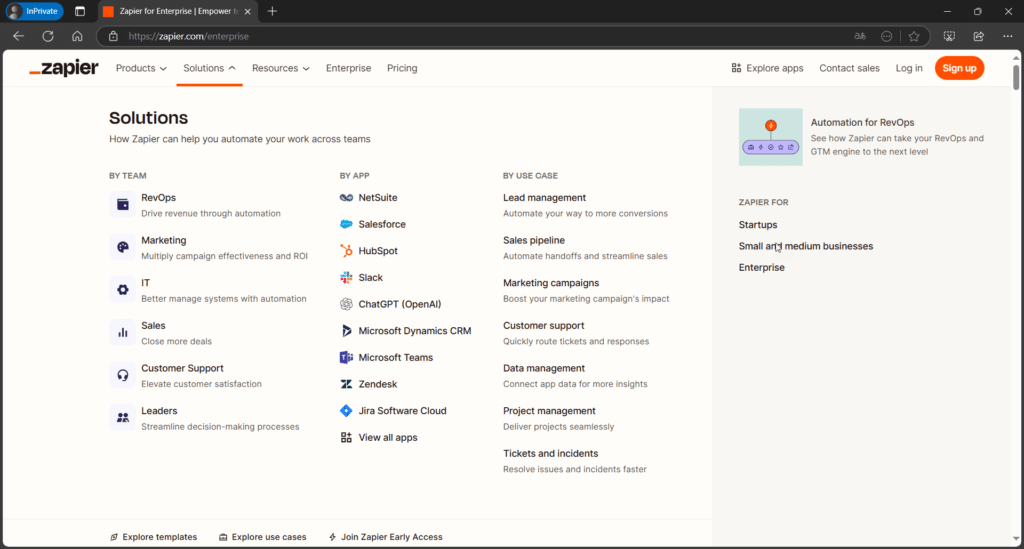The height and width of the screenshot is (549, 1024).
Task: Click the Slack app icon
Action: [x=346, y=277]
